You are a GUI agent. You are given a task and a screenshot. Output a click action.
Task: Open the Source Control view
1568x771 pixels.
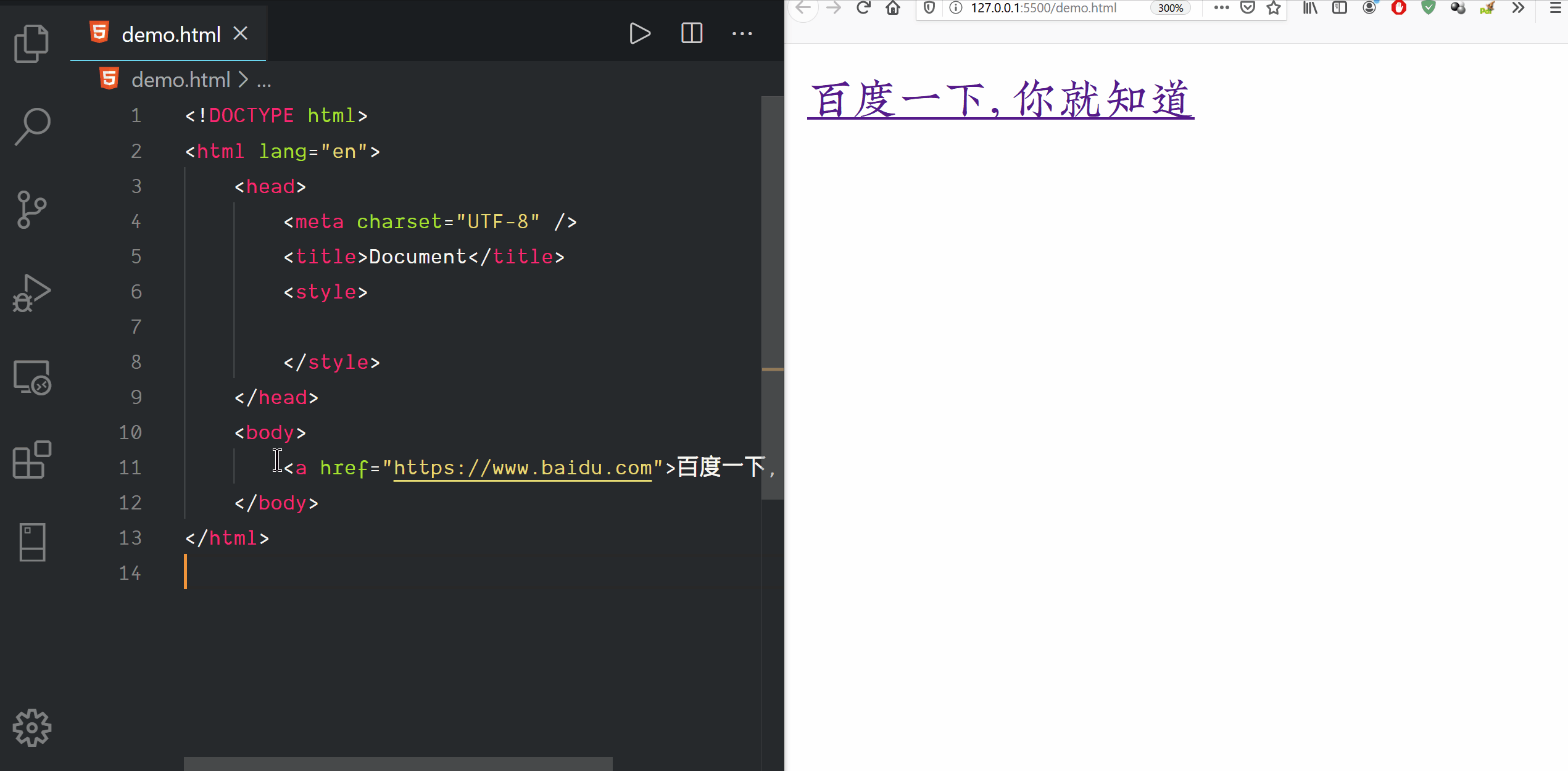pyautogui.click(x=31, y=210)
